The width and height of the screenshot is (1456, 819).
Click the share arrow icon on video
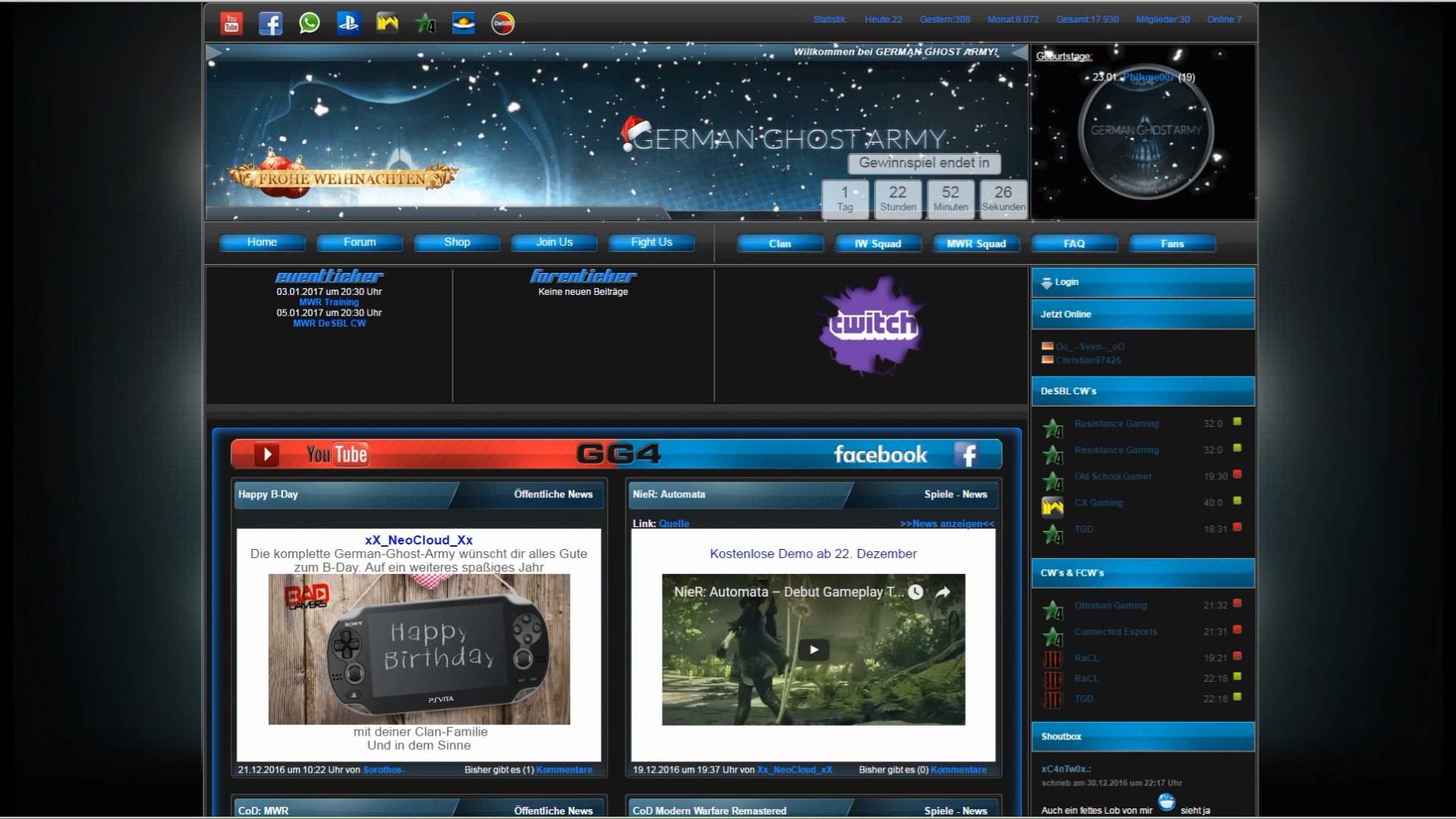(x=943, y=592)
